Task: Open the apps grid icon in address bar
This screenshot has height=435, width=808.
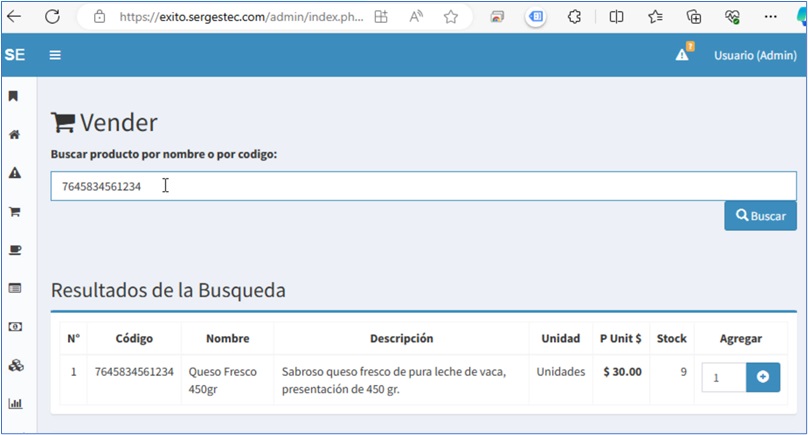Action: 381,16
